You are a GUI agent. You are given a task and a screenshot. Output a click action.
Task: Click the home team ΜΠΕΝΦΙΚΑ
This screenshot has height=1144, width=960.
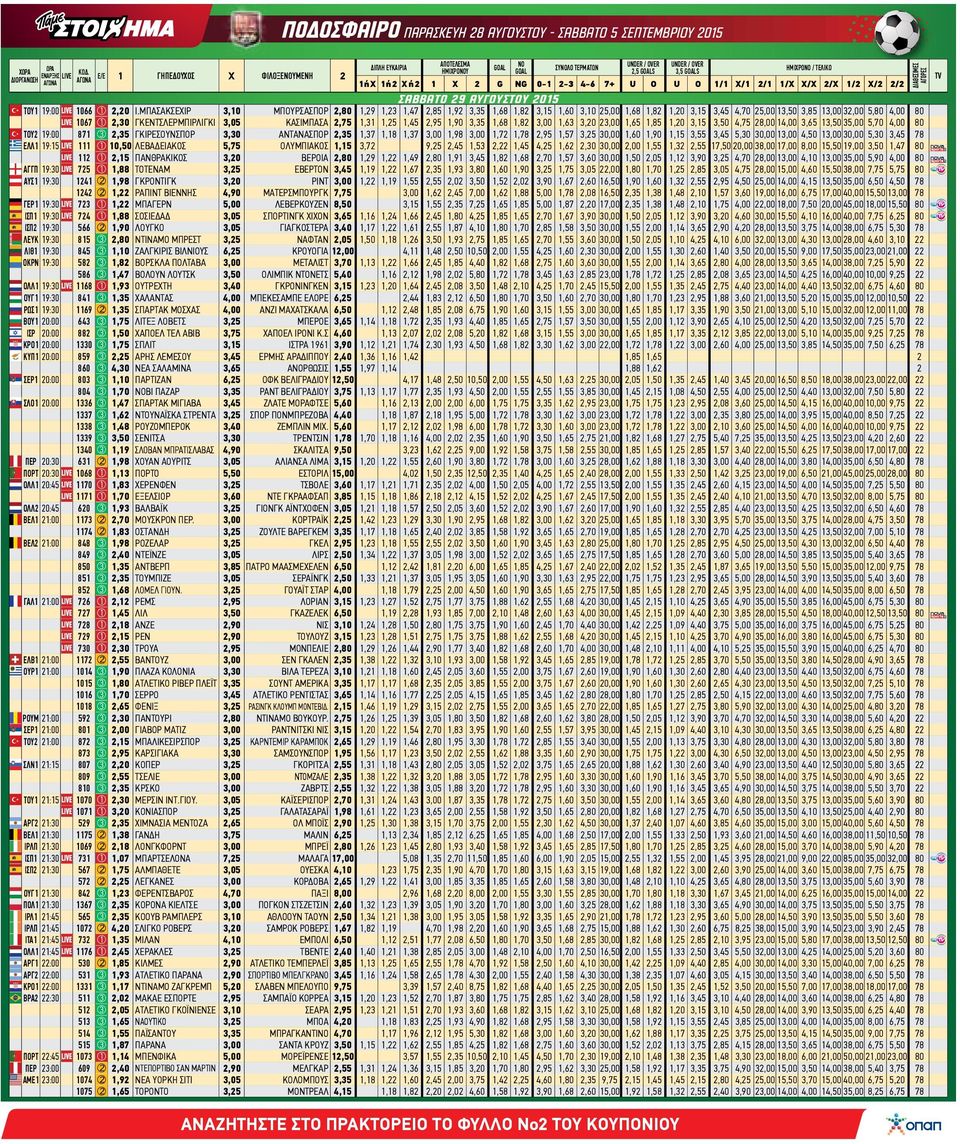[153, 1056]
